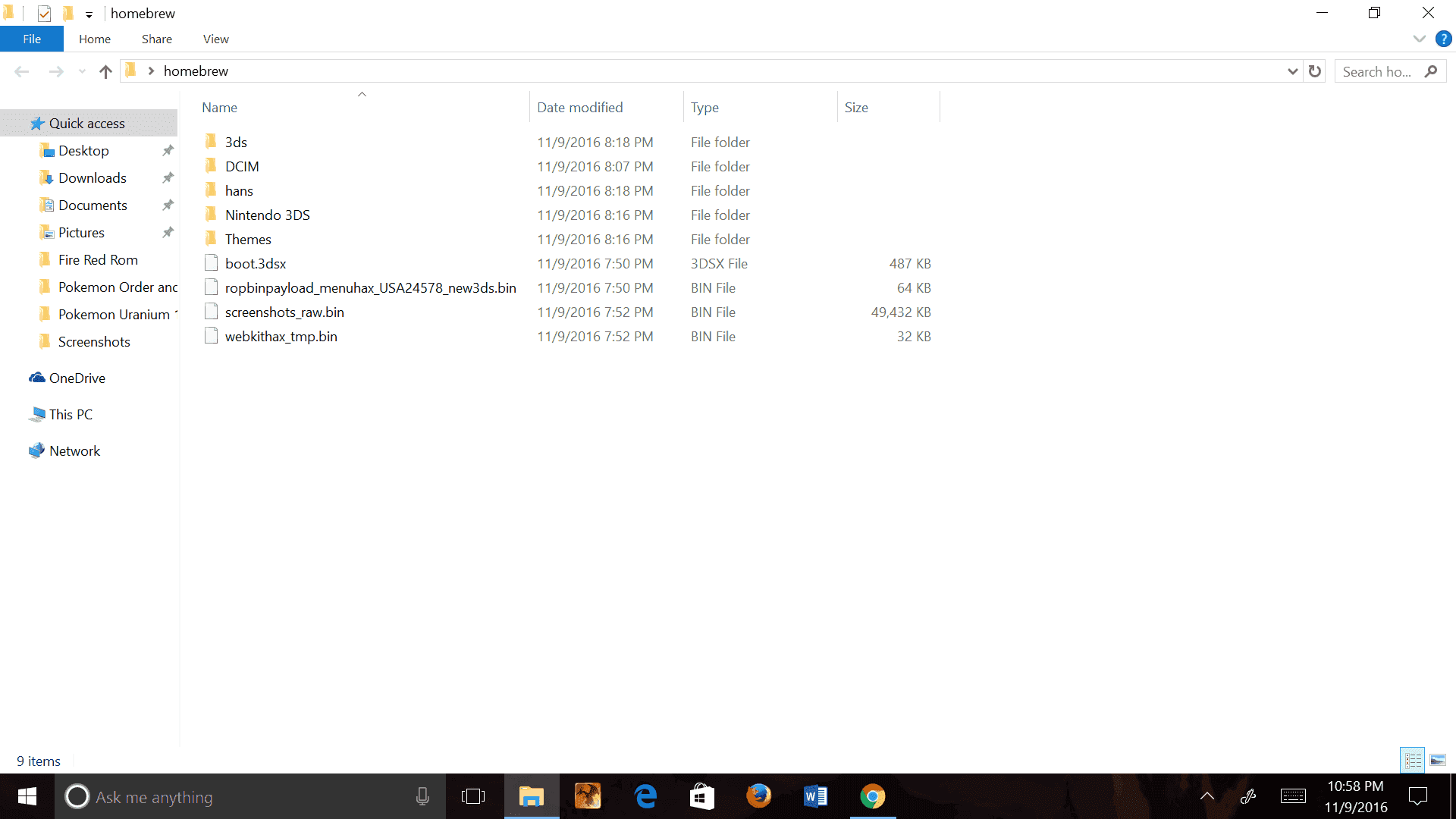The width and height of the screenshot is (1456, 819).
Task: Select the hans folder icon
Action: 211,190
